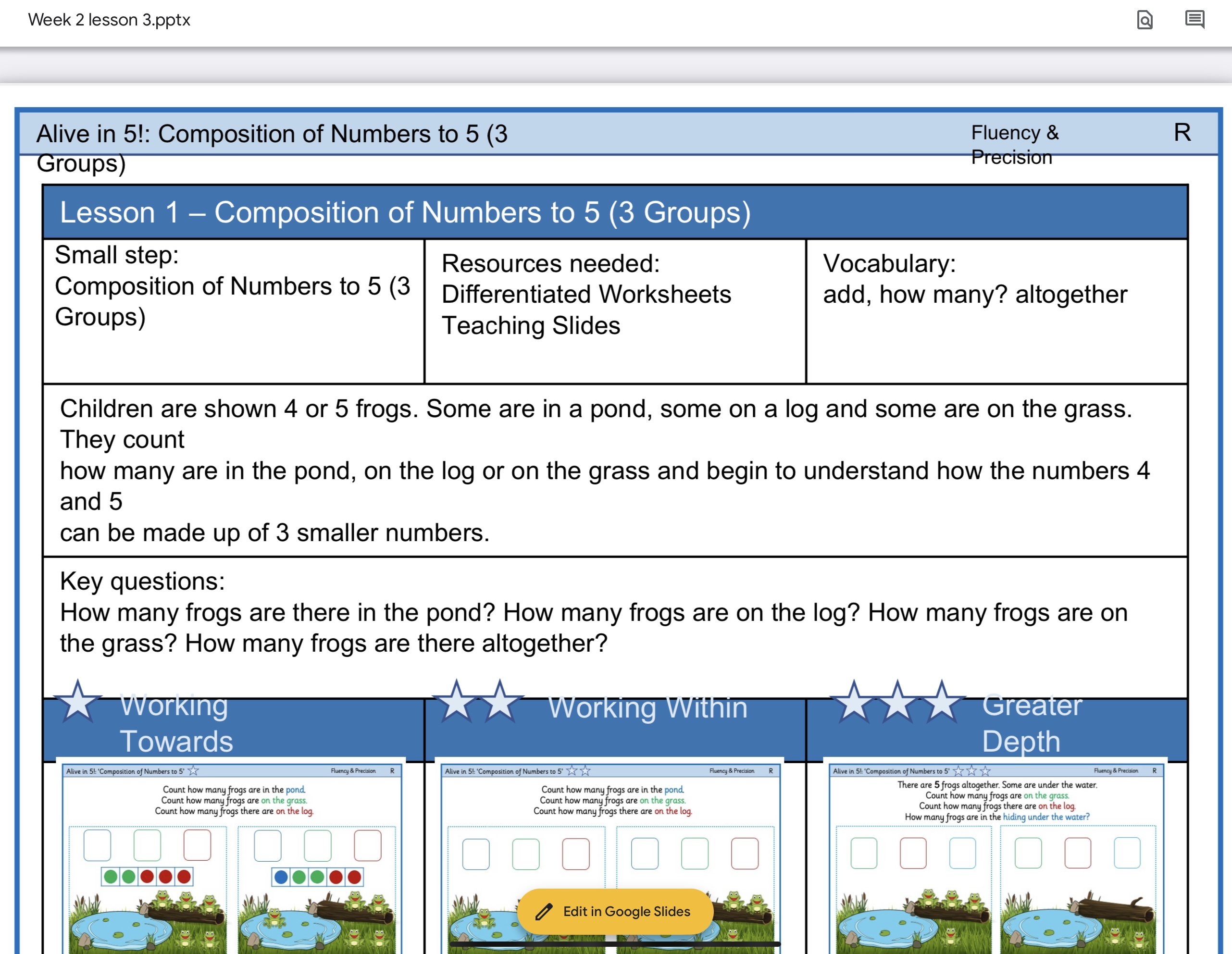Tap the Small step text cell
This screenshot has height=954, width=1232.
[x=234, y=311]
